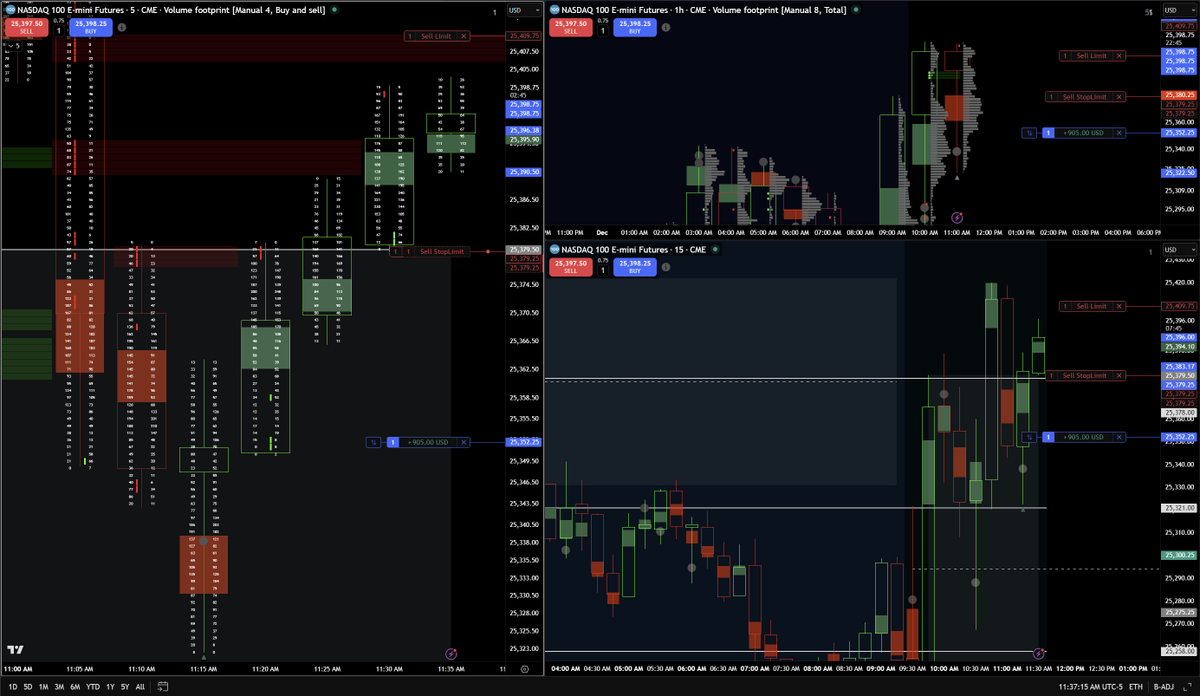Select Sell Limit order label on 5-minute chart

438,36
